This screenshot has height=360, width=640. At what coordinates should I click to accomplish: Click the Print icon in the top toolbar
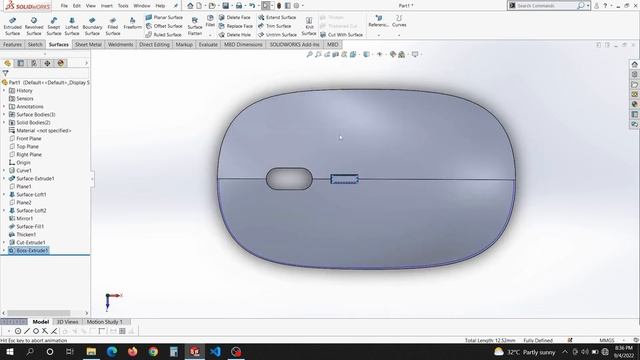pos(239,6)
